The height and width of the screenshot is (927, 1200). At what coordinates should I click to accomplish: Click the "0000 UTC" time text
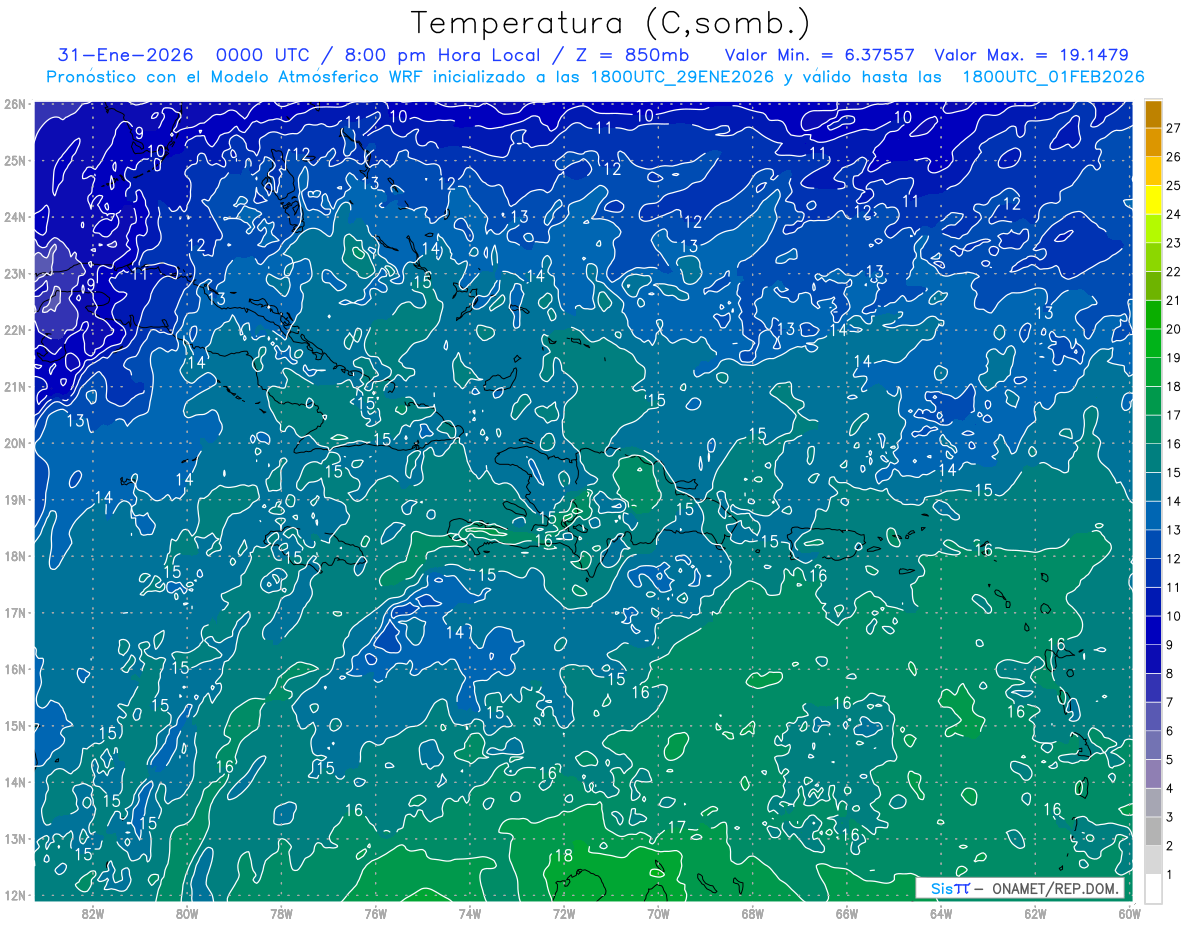(x=261, y=55)
